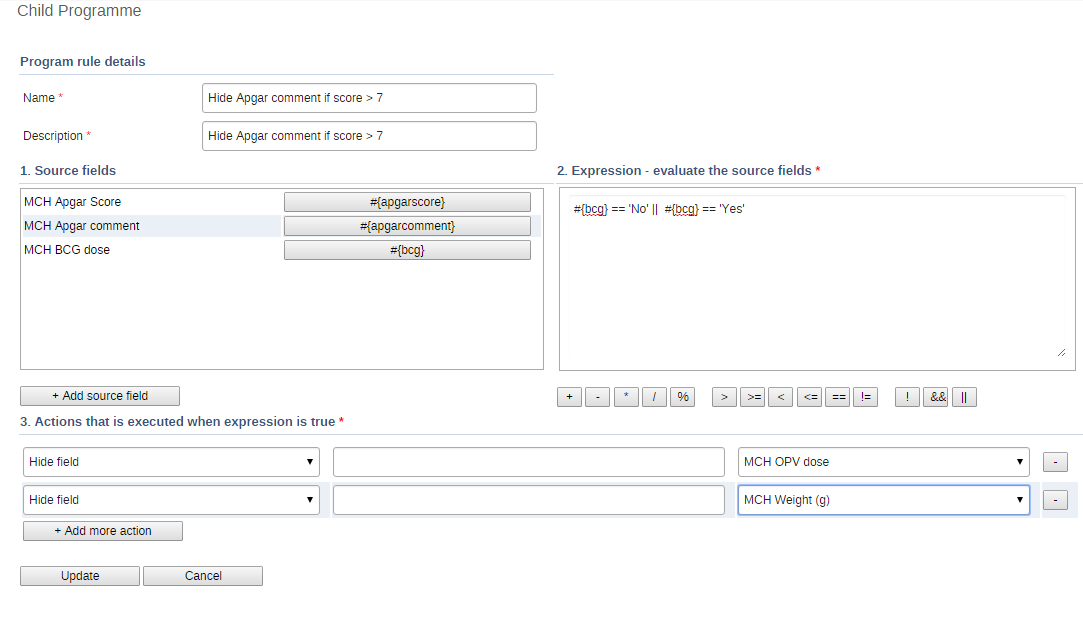
Task: Expand the MCH Weight (g) dropdown
Action: [884, 500]
